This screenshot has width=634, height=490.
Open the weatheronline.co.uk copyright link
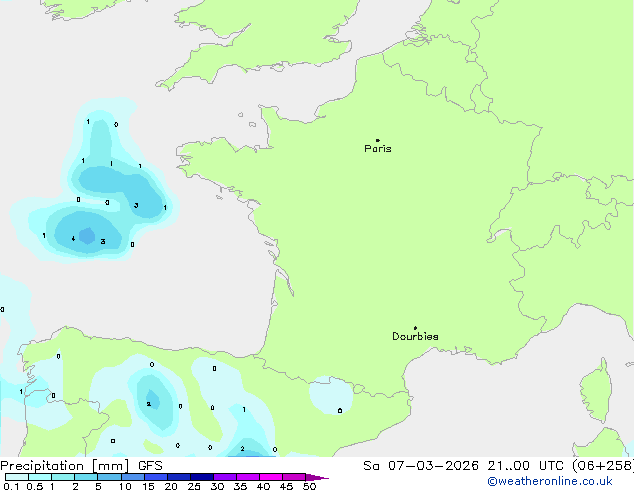(x=550, y=481)
